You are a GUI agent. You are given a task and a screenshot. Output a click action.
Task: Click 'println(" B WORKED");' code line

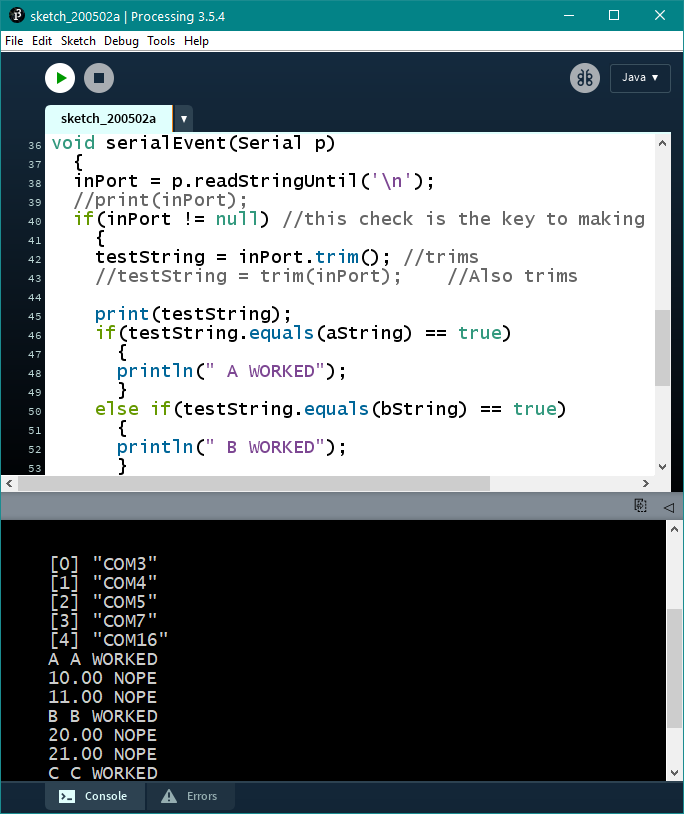[x=231, y=447]
